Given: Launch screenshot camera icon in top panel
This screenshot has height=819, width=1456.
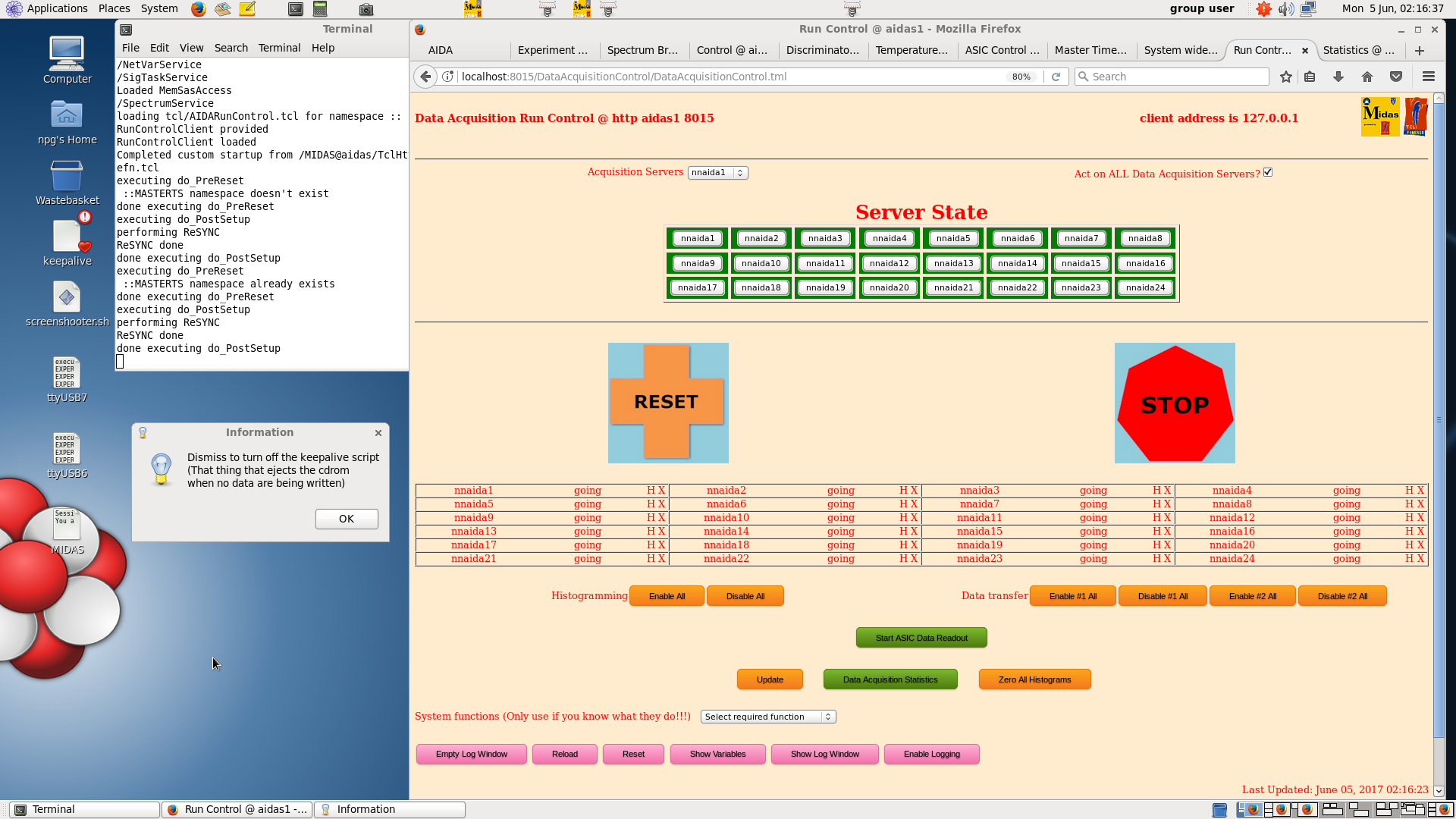Looking at the screenshot, I should point(366,9).
